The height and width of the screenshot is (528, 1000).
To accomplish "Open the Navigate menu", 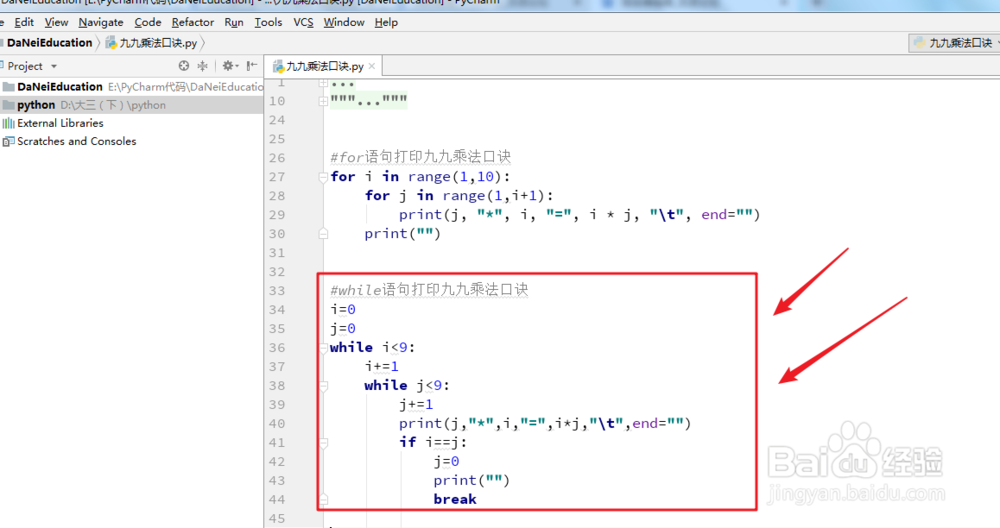I will 101,22.
